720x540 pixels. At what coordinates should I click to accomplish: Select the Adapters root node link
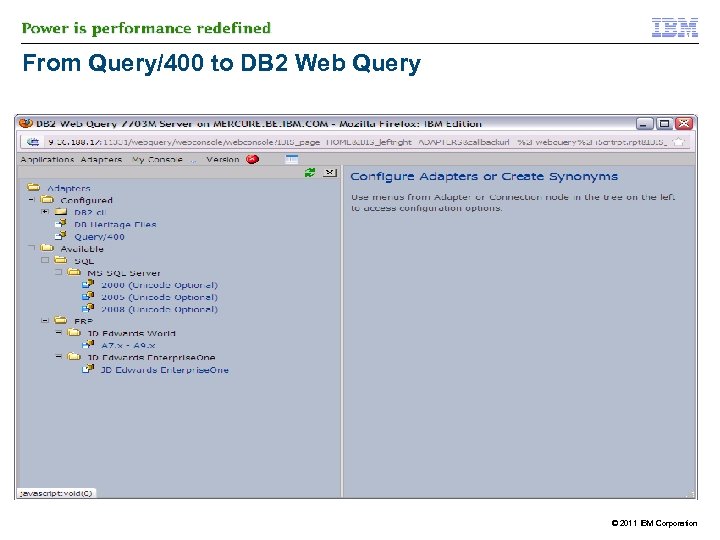click(x=69, y=188)
